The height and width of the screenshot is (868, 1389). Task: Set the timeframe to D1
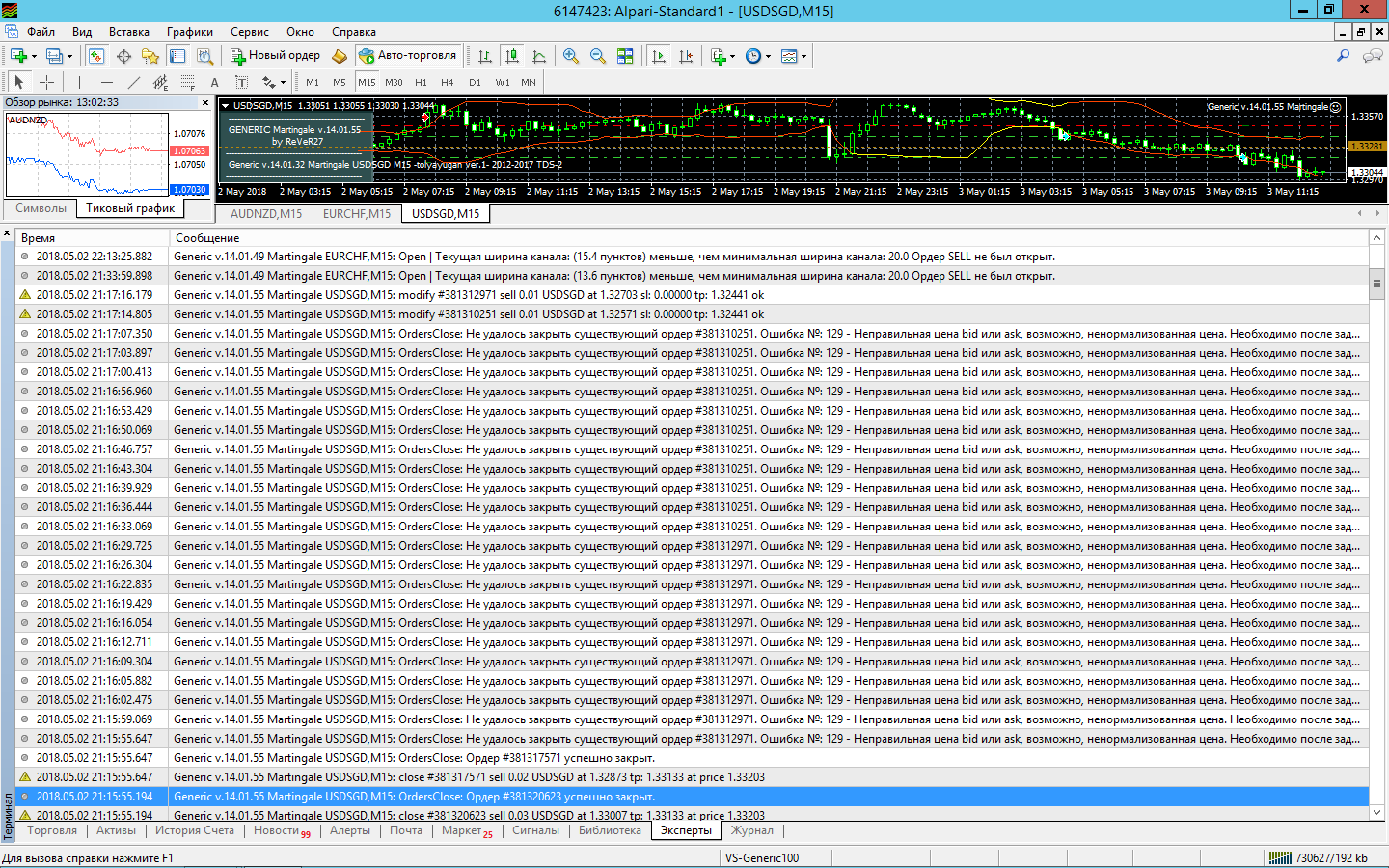coord(475,83)
